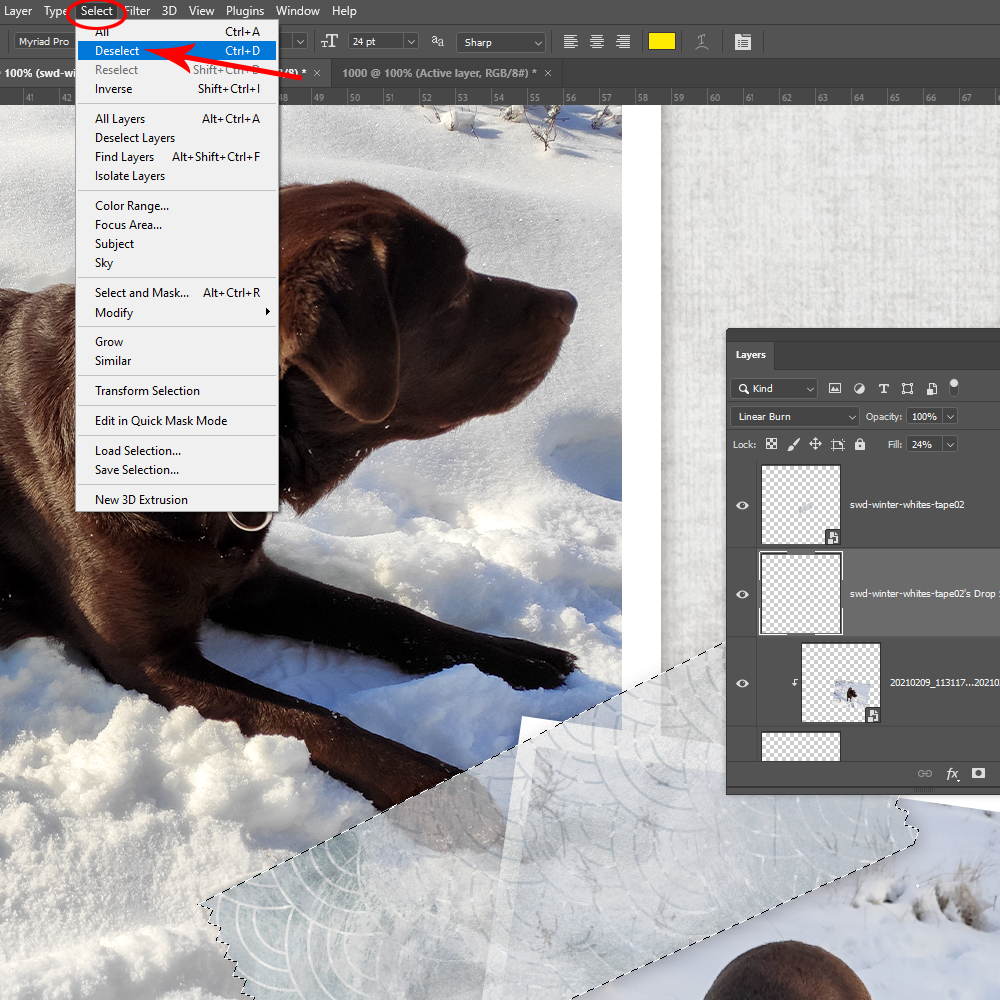Screen dimensions: 1000x1000
Task: Select the swd-winter-whites-tape02 layer thumbnail
Action: click(x=800, y=504)
